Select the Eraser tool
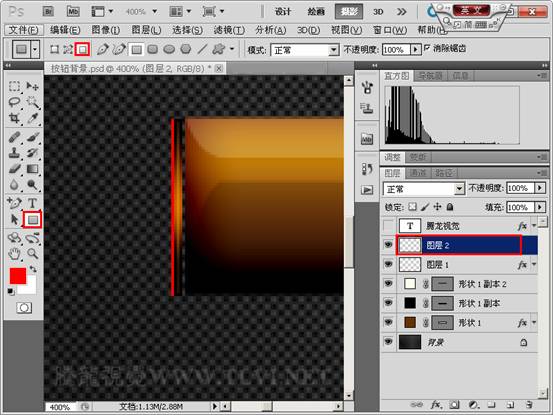 click(14, 169)
